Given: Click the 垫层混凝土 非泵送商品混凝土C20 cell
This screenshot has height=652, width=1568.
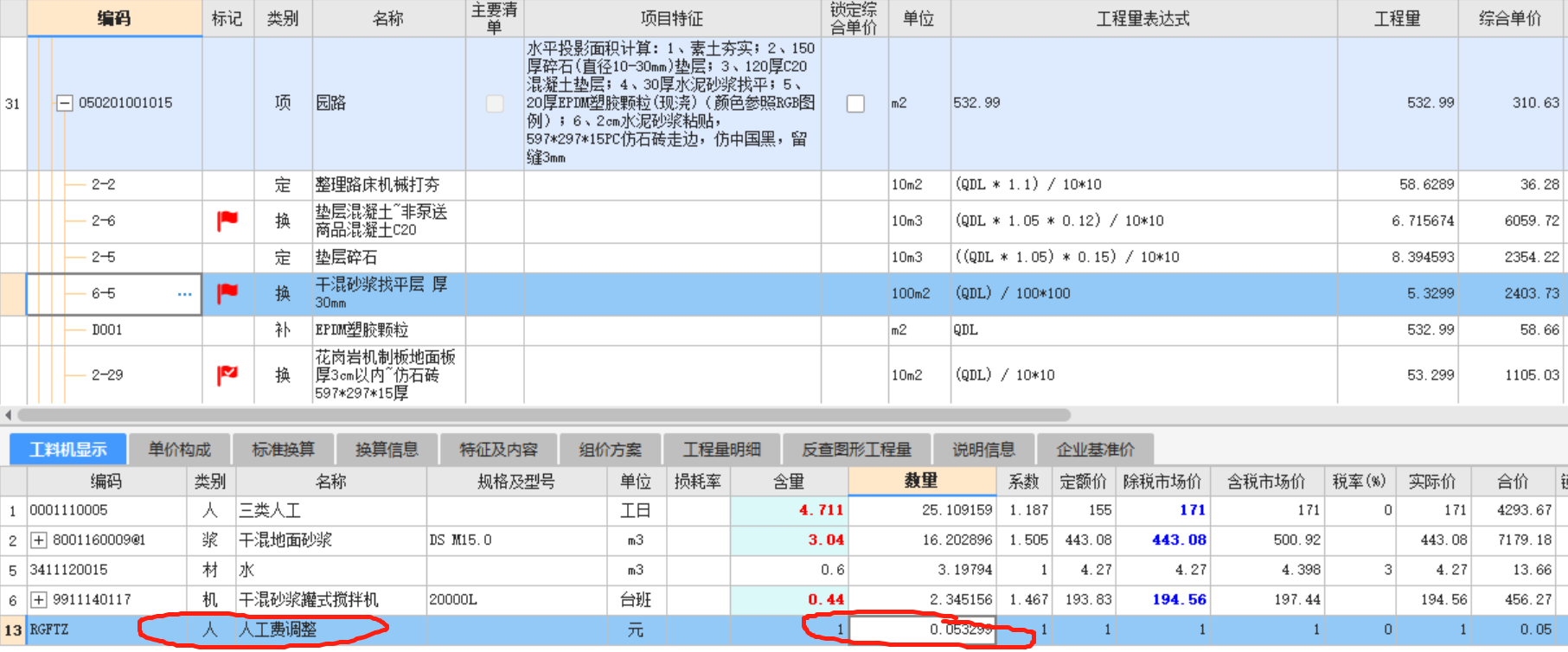Looking at the screenshot, I should coord(389,221).
